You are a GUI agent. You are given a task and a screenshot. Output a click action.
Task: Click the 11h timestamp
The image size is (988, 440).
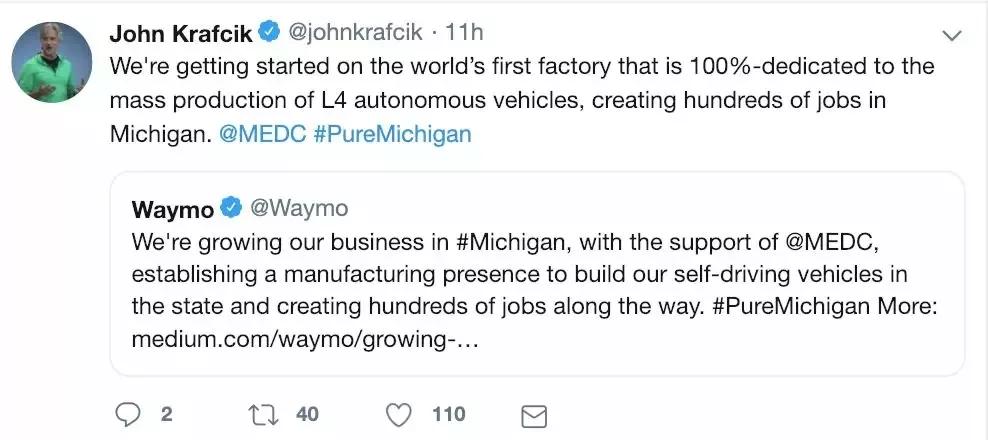[x=464, y=33]
